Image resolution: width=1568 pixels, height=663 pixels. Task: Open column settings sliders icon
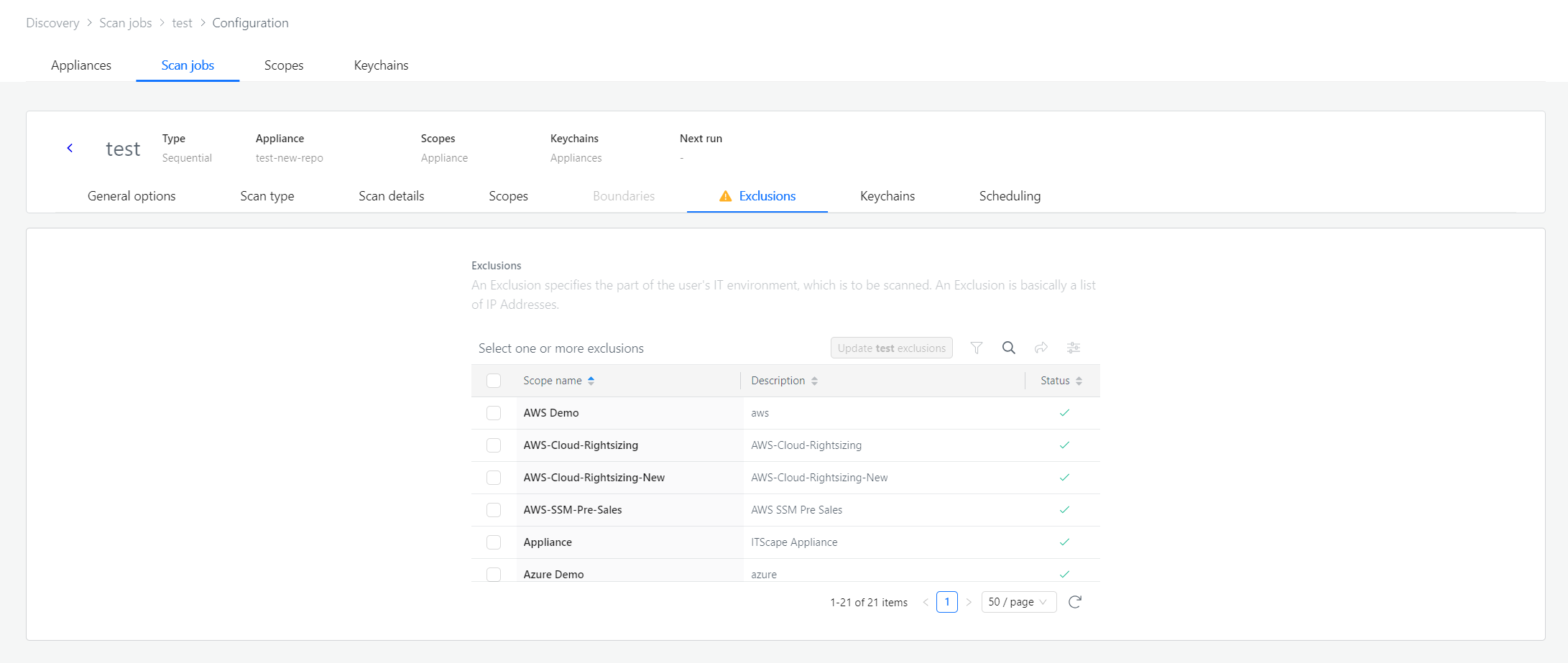tap(1074, 348)
